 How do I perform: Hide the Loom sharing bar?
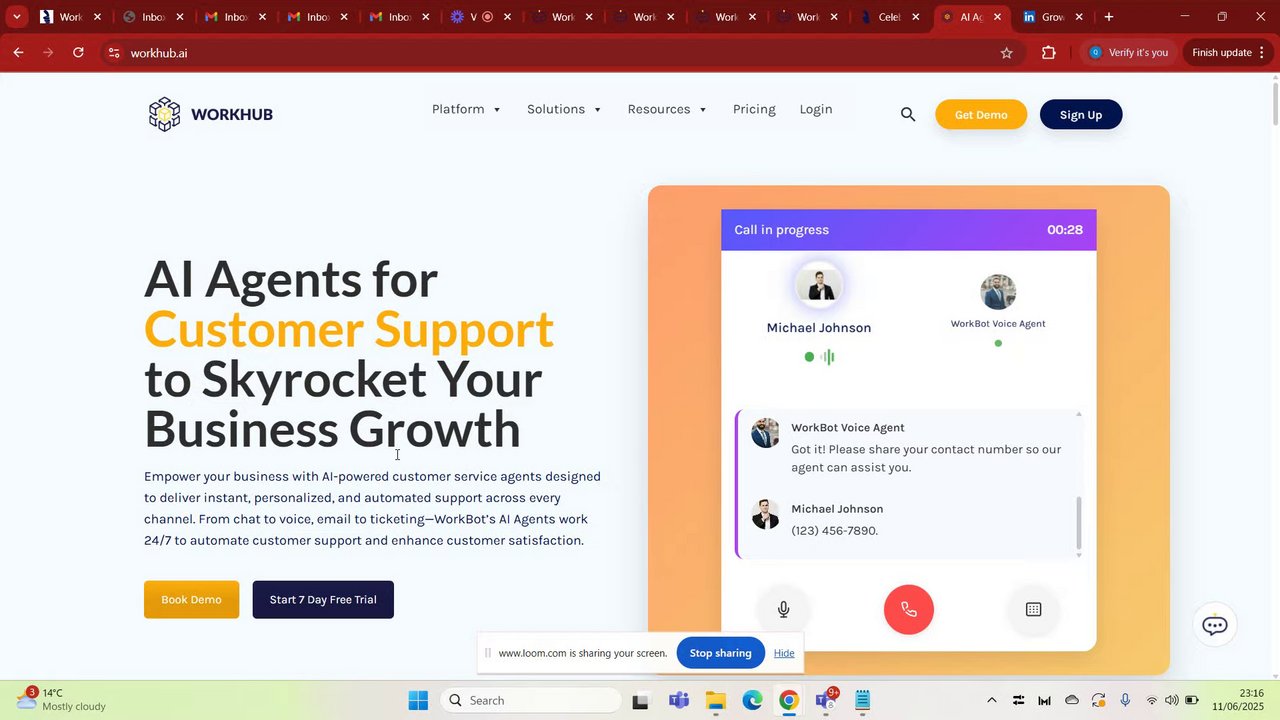coord(784,653)
